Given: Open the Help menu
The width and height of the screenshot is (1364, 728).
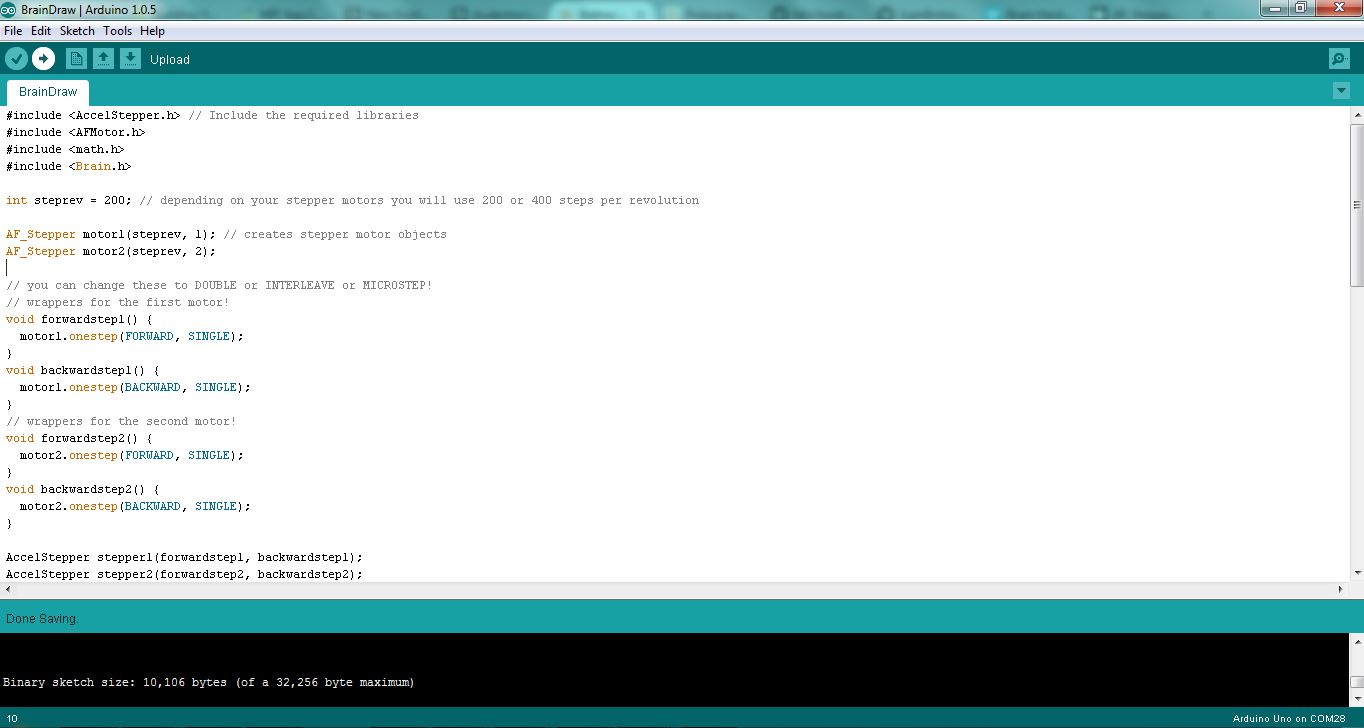Looking at the screenshot, I should tap(152, 31).
